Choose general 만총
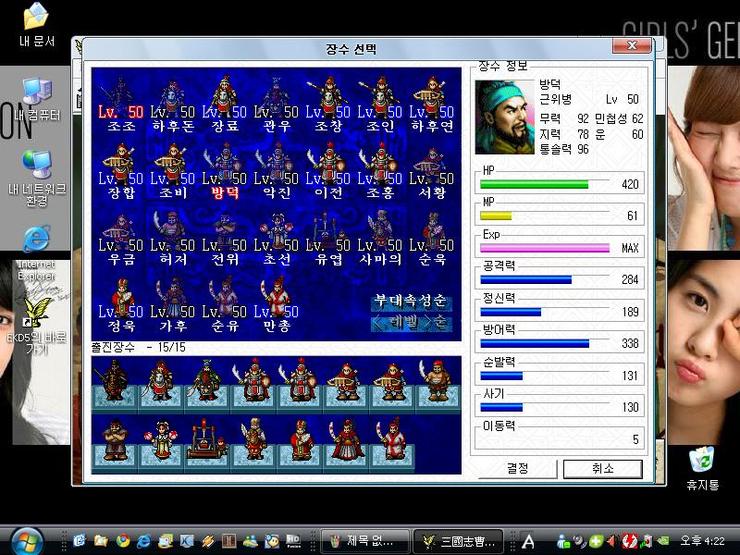This screenshot has width=740, height=555. (x=277, y=304)
